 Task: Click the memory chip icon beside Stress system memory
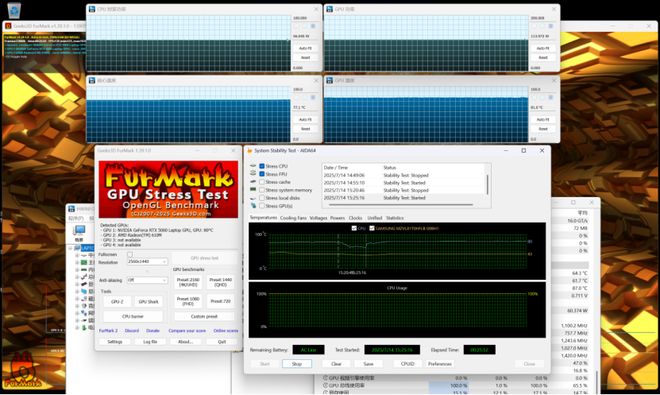[x=253, y=190]
